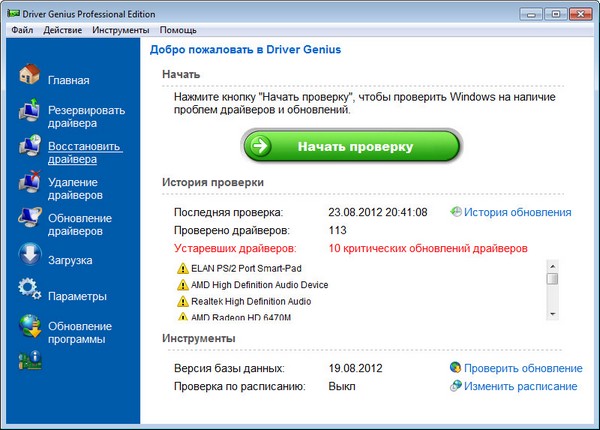Open Удаление драйверов section
This screenshot has width=600, height=430.
[x=75, y=188]
